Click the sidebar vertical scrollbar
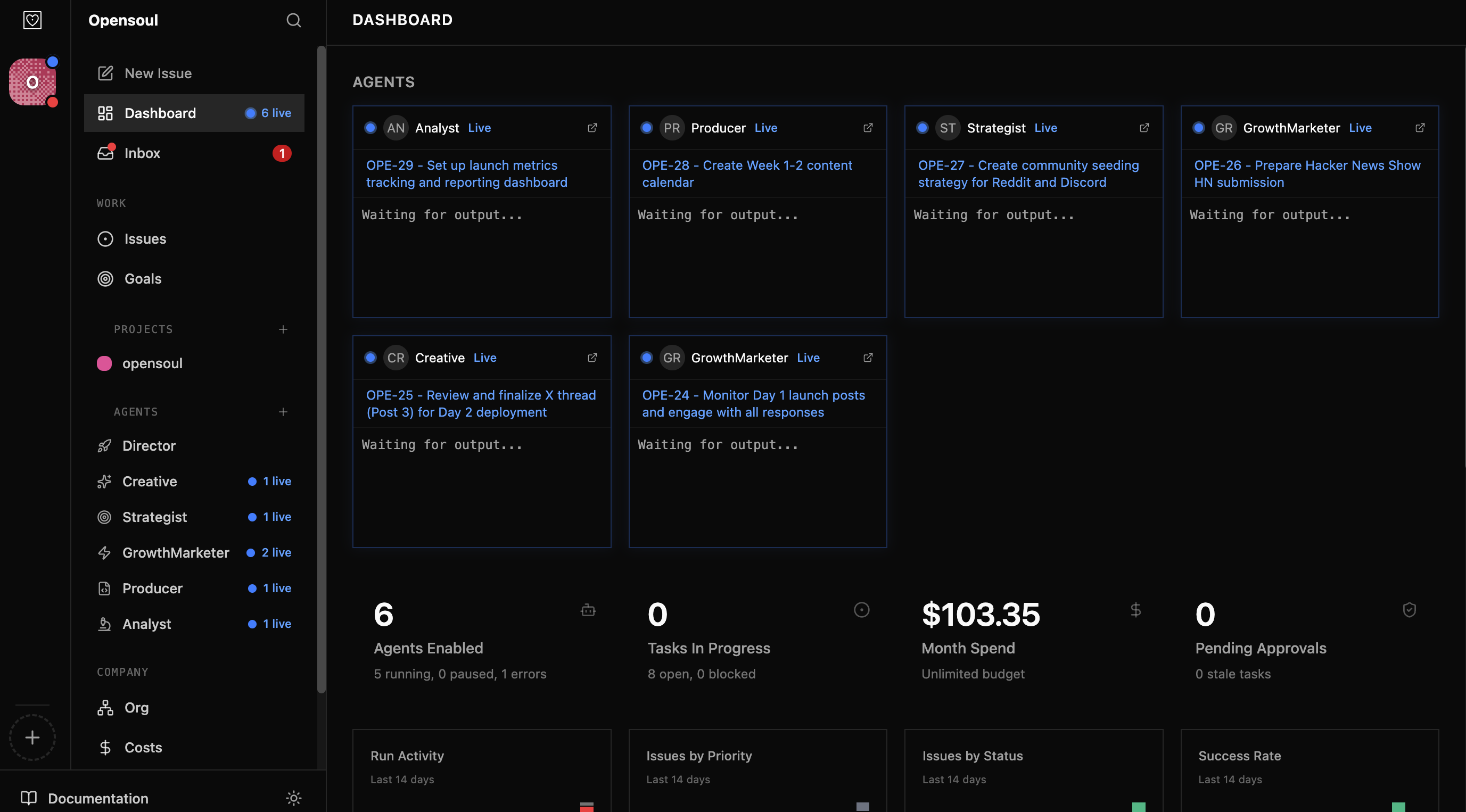 (321, 370)
